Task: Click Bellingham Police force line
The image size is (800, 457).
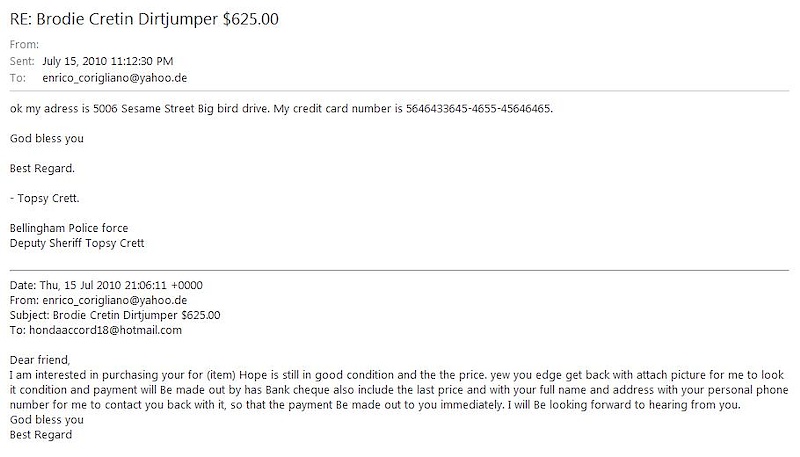Action: [69, 228]
